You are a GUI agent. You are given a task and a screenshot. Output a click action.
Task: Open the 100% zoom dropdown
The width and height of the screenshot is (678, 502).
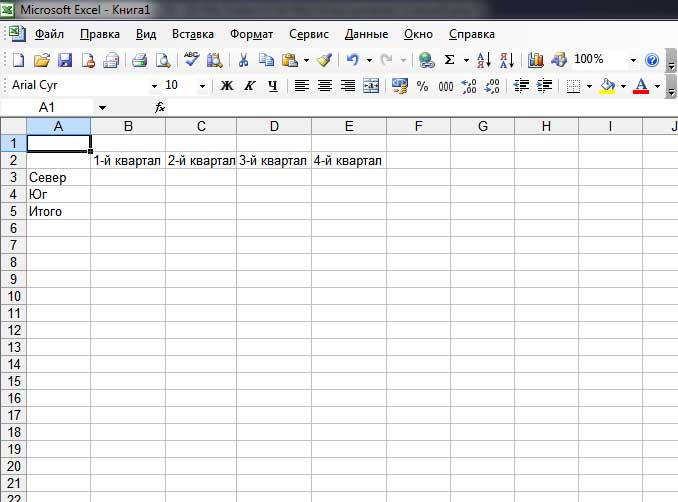pyautogui.click(x=632, y=60)
